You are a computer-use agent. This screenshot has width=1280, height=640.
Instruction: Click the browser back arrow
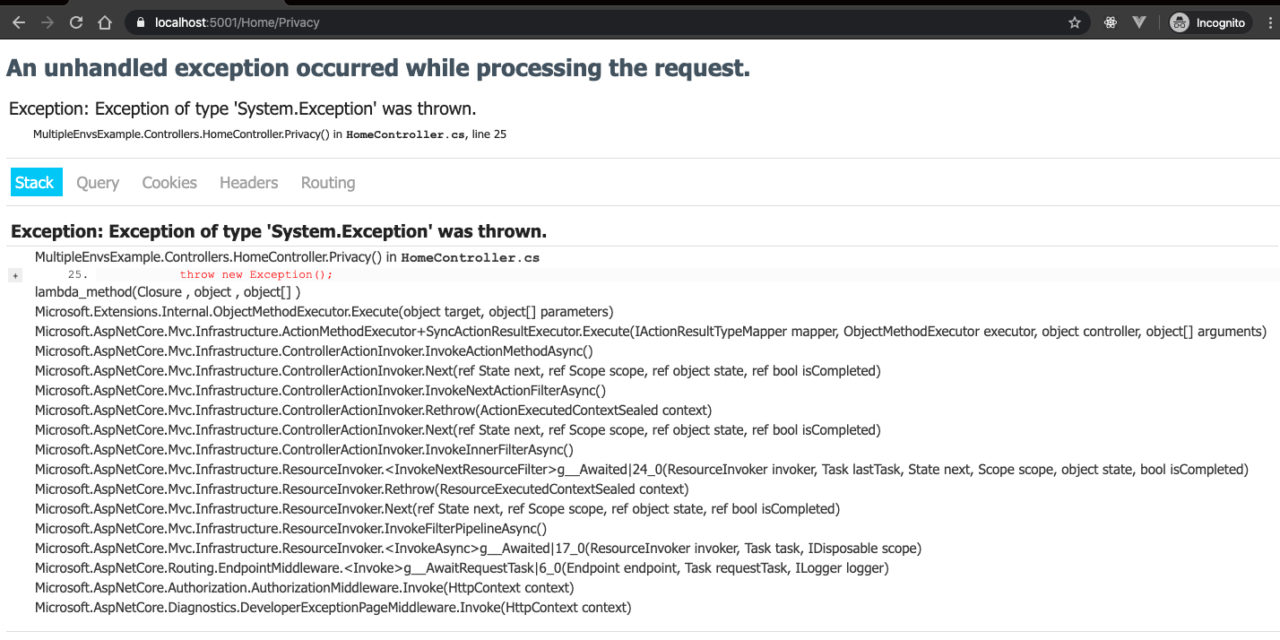click(x=18, y=22)
